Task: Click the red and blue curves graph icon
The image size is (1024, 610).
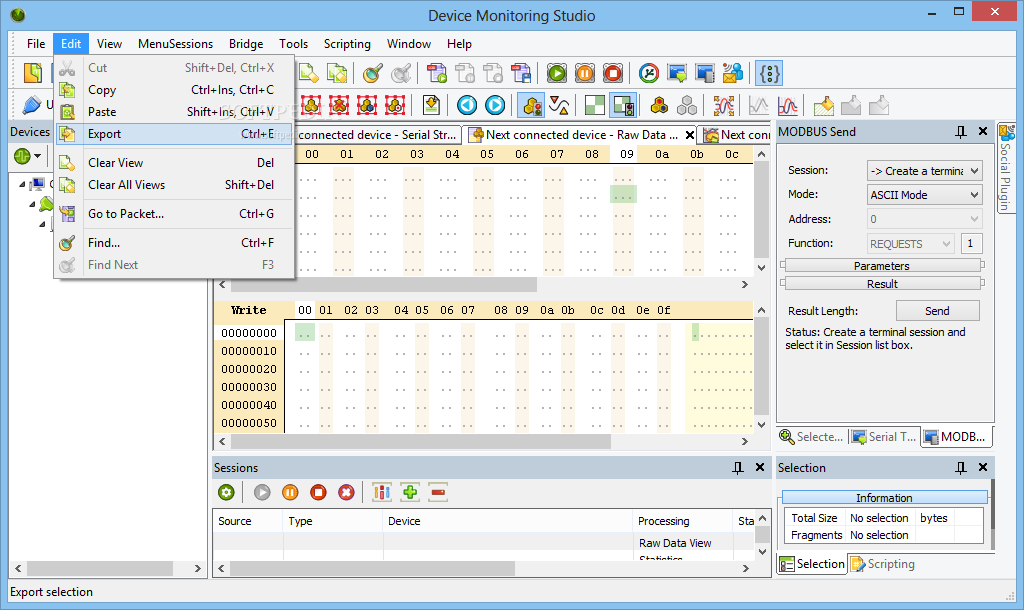Action: [788, 105]
